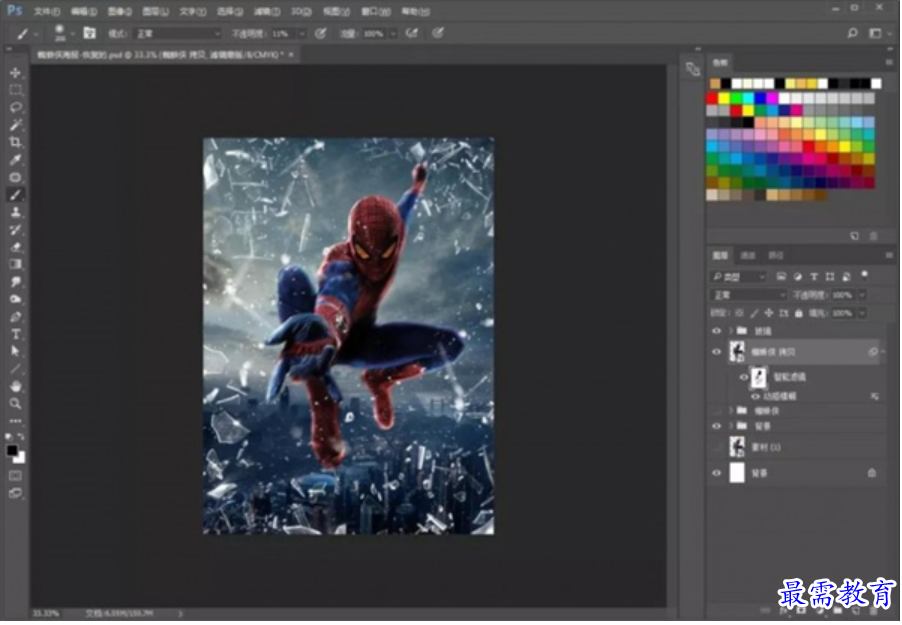902x625 pixels.
Task: Select the Move tool
Action: (x=16, y=73)
